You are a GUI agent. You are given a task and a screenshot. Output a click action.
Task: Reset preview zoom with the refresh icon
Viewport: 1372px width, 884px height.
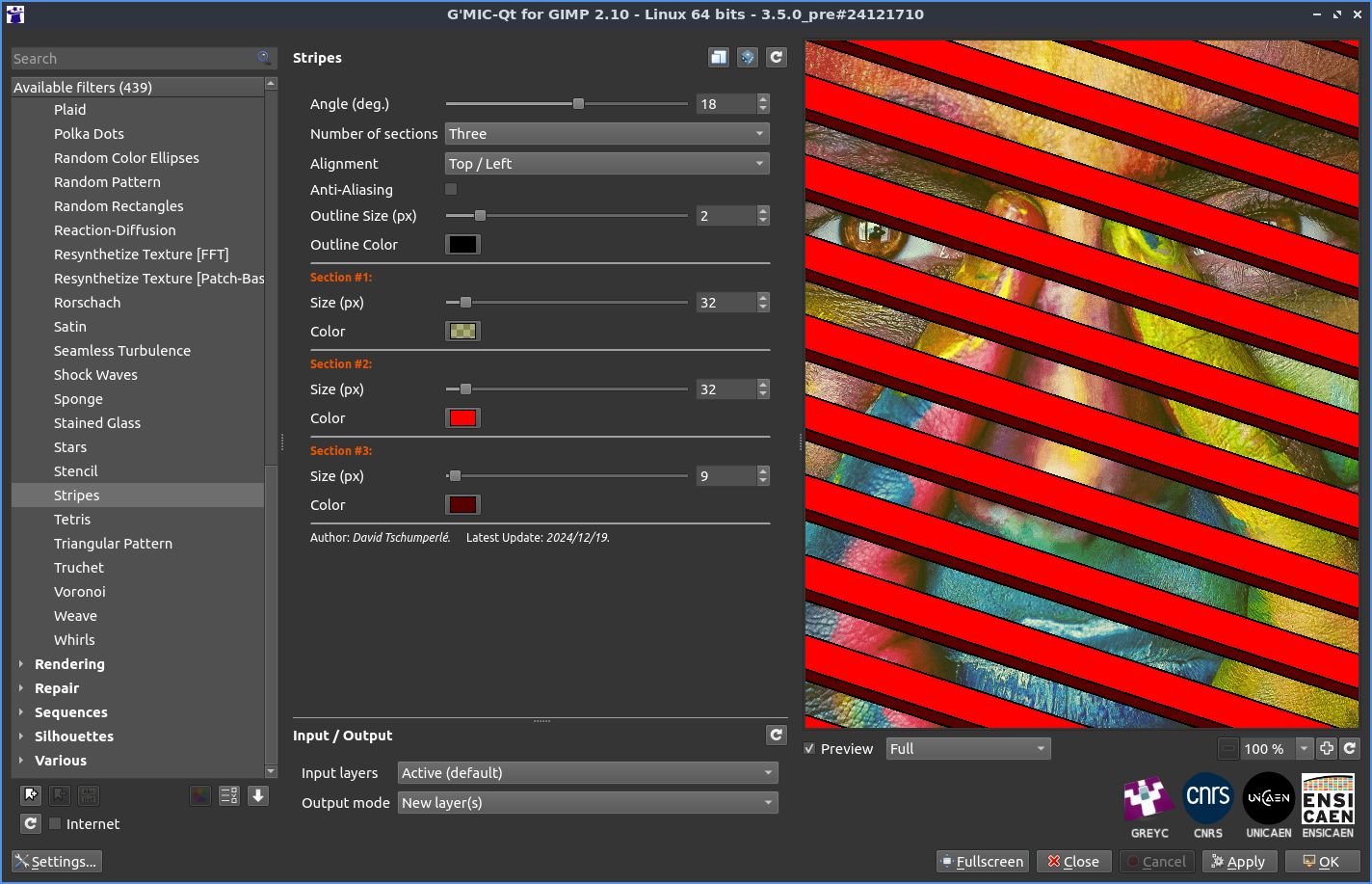point(1350,749)
